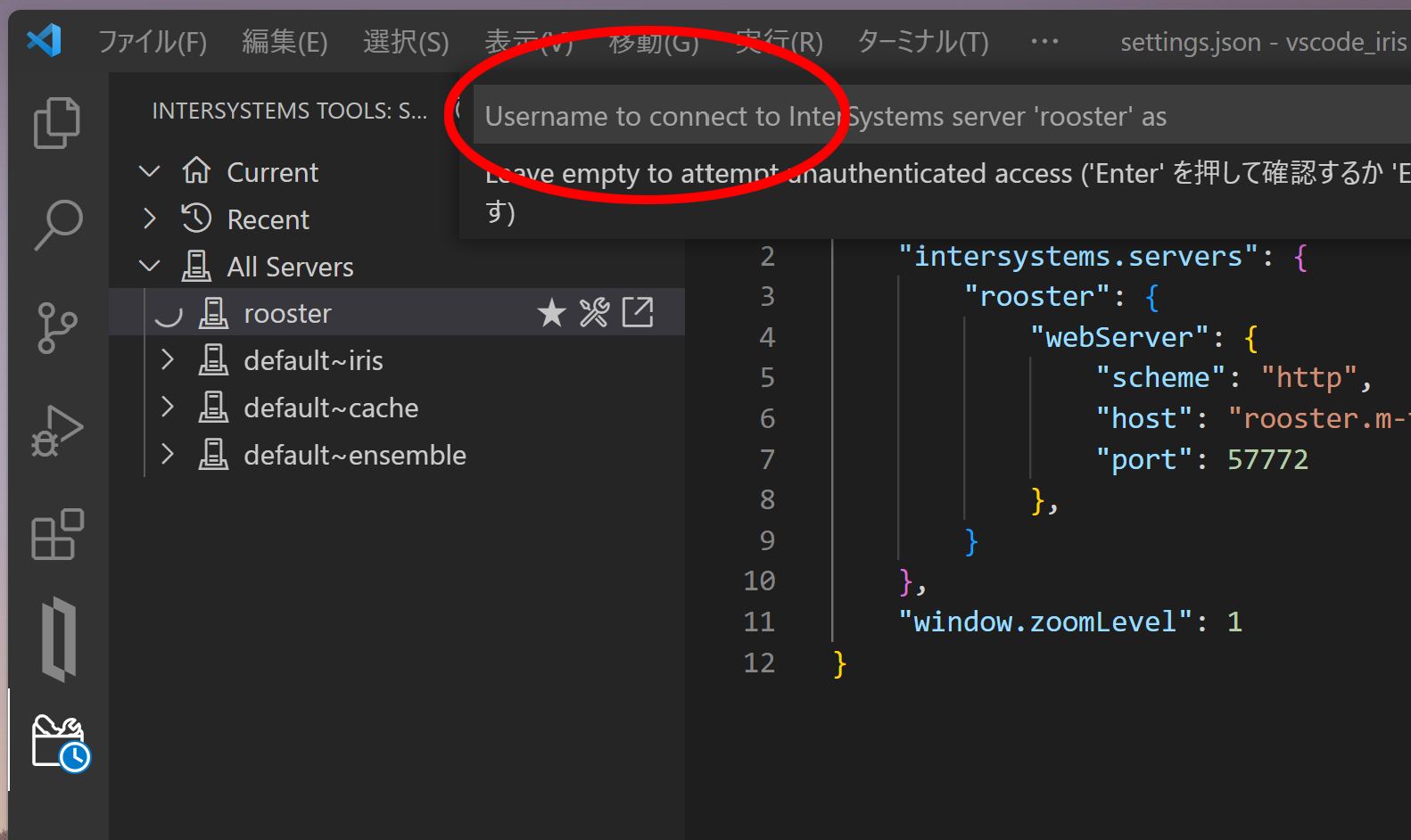Collapse the Current tree section

coord(150,171)
